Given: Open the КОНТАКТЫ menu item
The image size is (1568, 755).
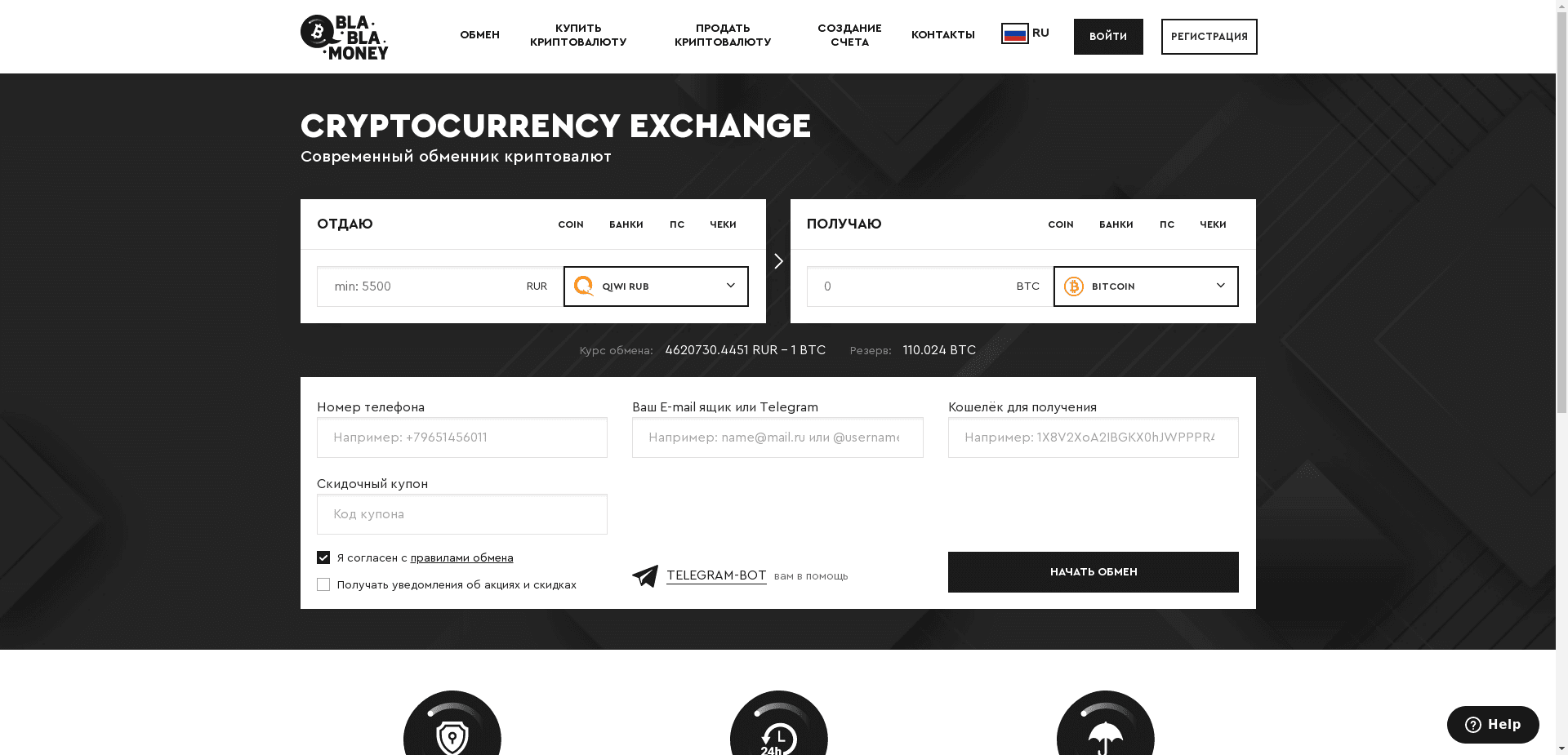Looking at the screenshot, I should (942, 35).
